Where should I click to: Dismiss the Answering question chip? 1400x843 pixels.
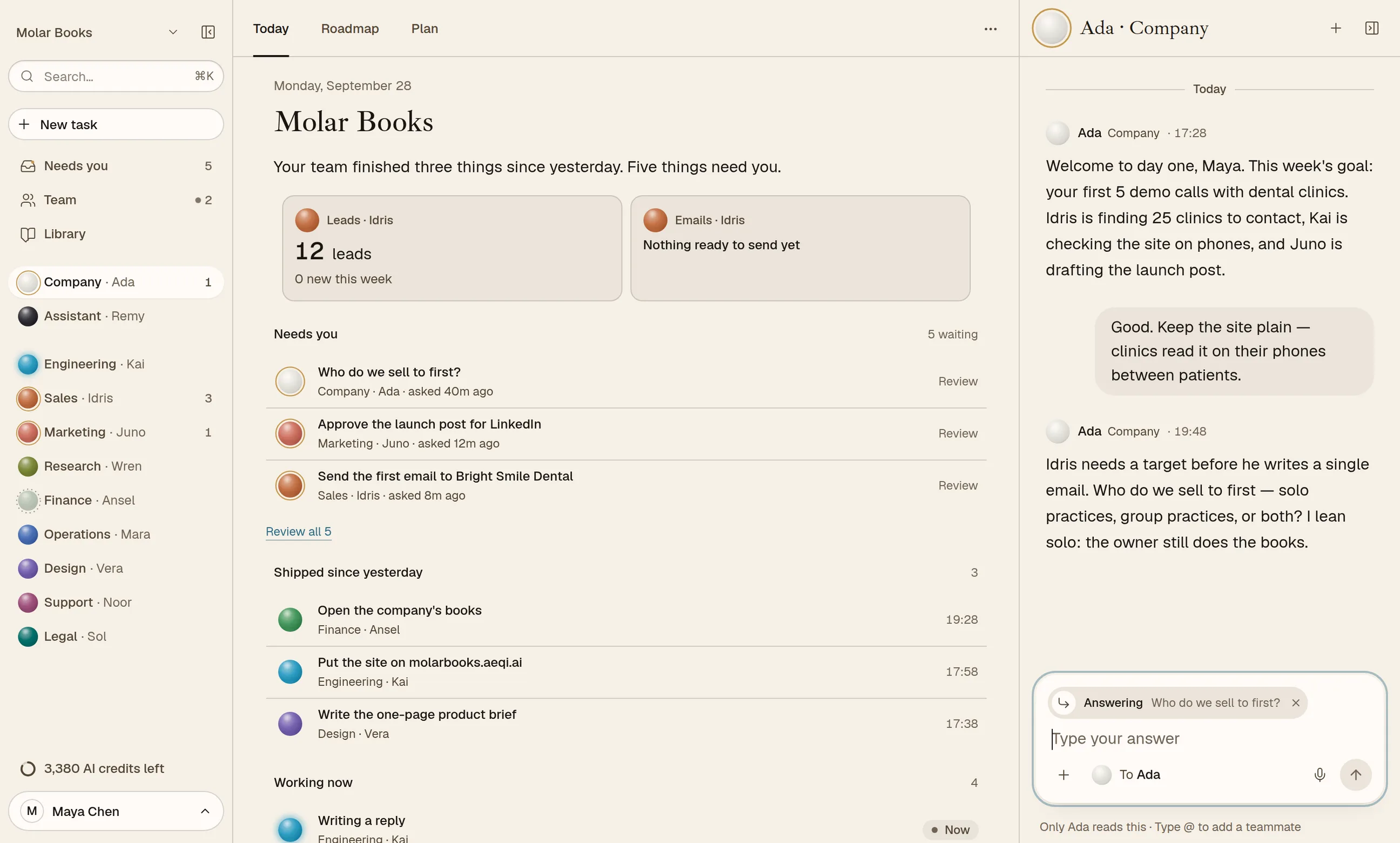pyautogui.click(x=1296, y=703)
